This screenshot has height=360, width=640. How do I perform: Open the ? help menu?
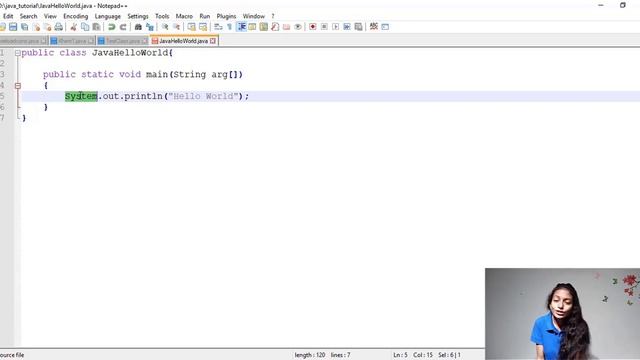click(273, 16)
